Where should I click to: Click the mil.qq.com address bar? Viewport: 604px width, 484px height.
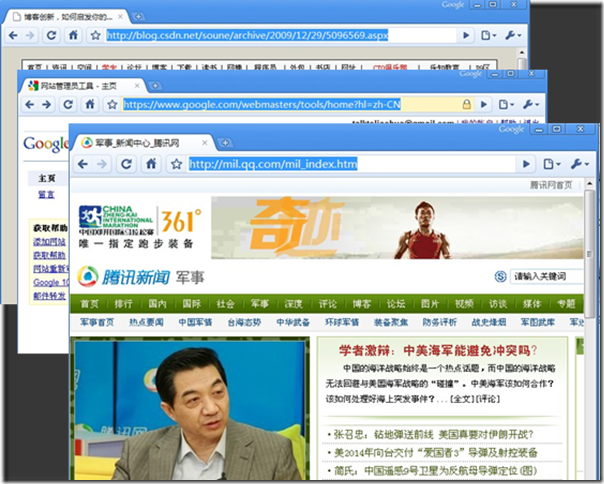pyautogui.click(x=351, y=164)
